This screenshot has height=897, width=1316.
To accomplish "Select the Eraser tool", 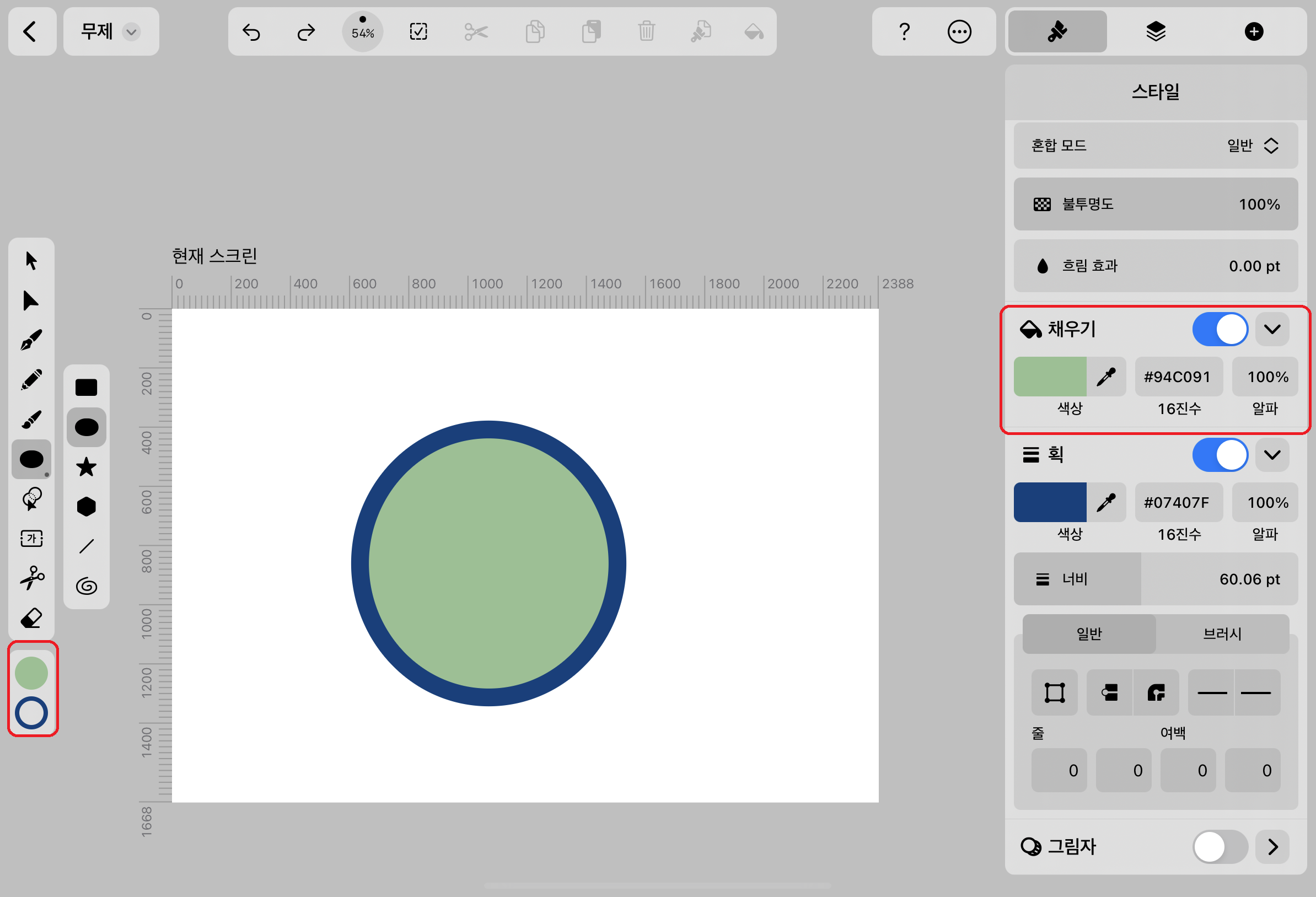I will coord(31,618).
